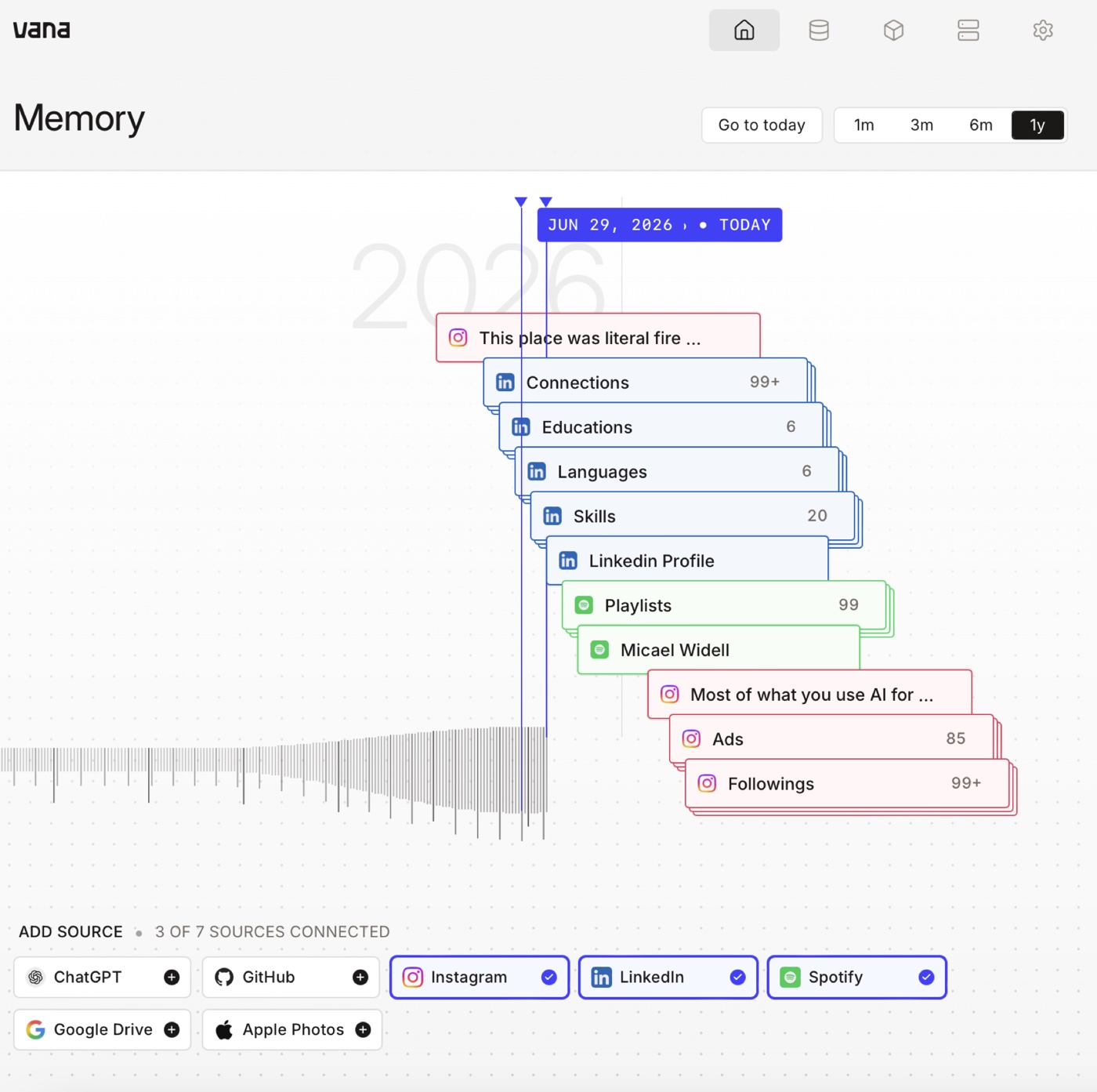
Task: Open the server stack icon in navigation
Action: 968,30
